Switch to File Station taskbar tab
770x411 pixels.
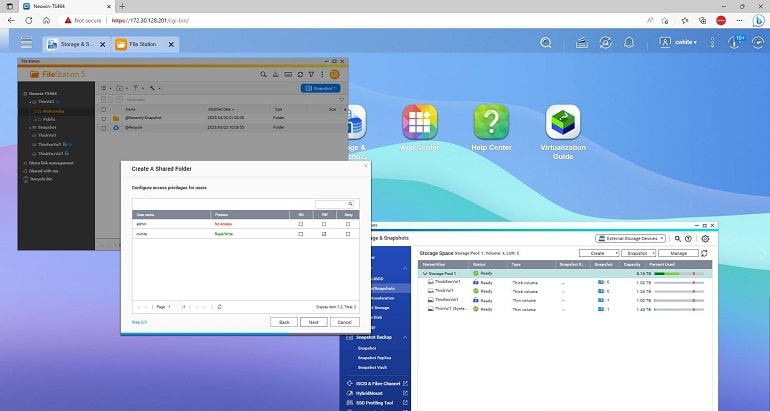click(x=145, y=44)
